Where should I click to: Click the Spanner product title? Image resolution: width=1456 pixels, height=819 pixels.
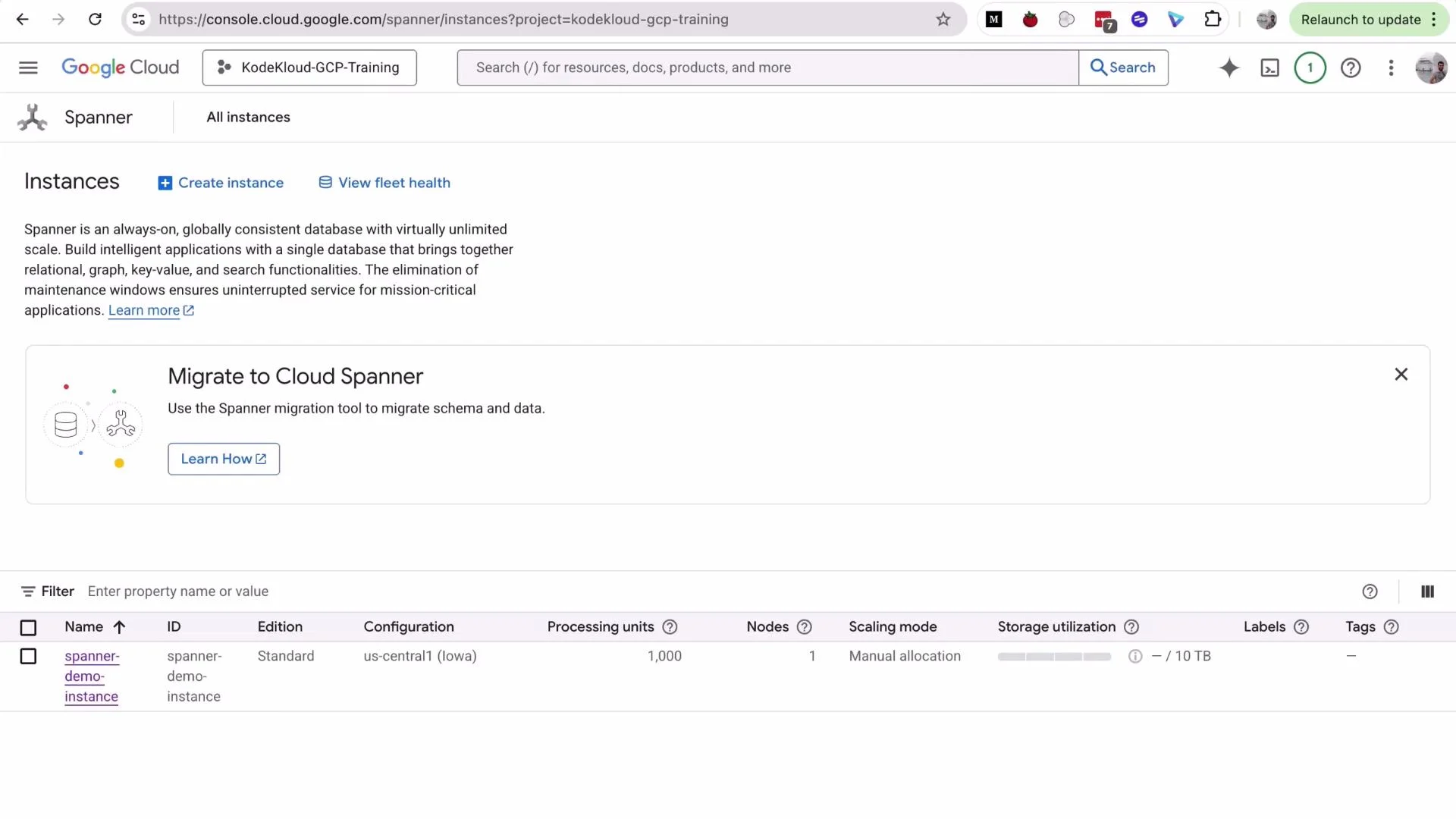(99, 118)
